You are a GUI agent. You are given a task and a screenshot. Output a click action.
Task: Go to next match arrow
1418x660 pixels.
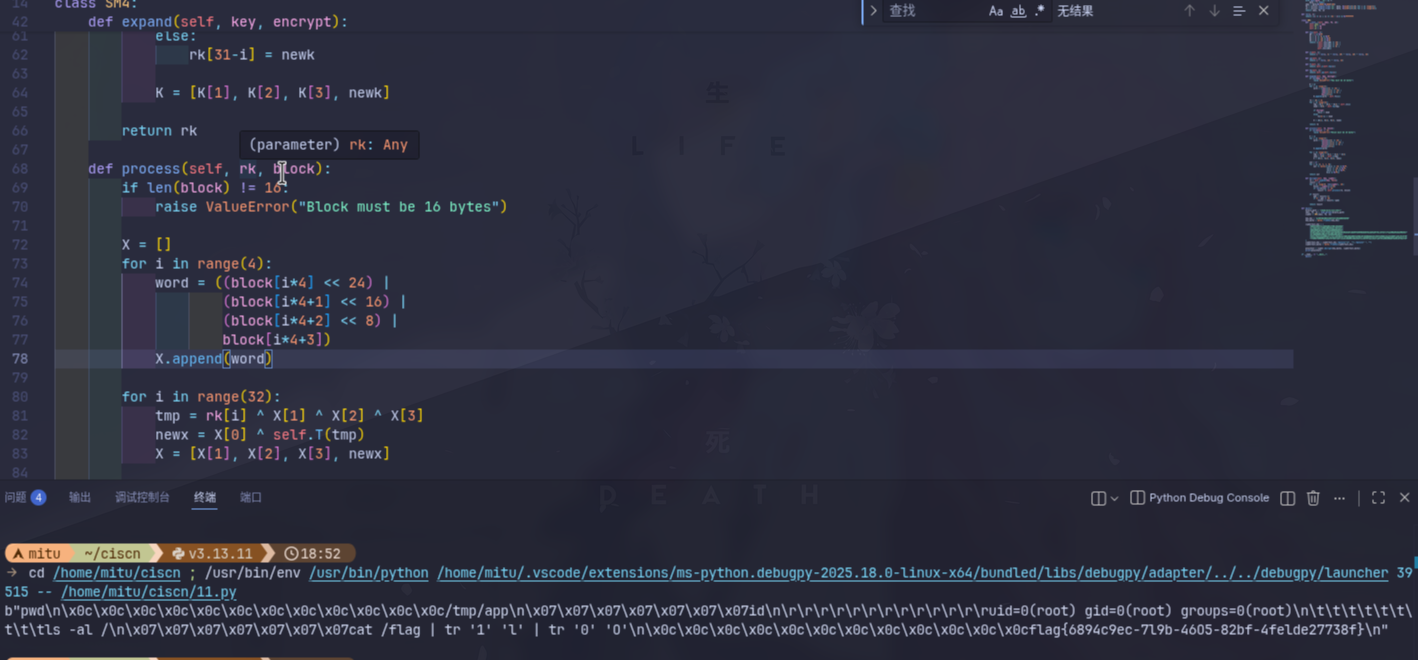[x=1214, y=11]
